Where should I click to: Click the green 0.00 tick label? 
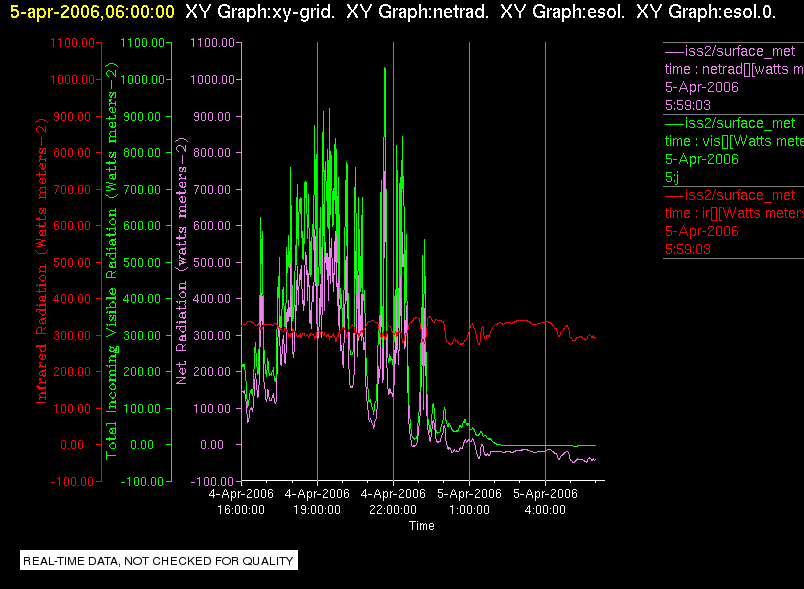point(142,444)
